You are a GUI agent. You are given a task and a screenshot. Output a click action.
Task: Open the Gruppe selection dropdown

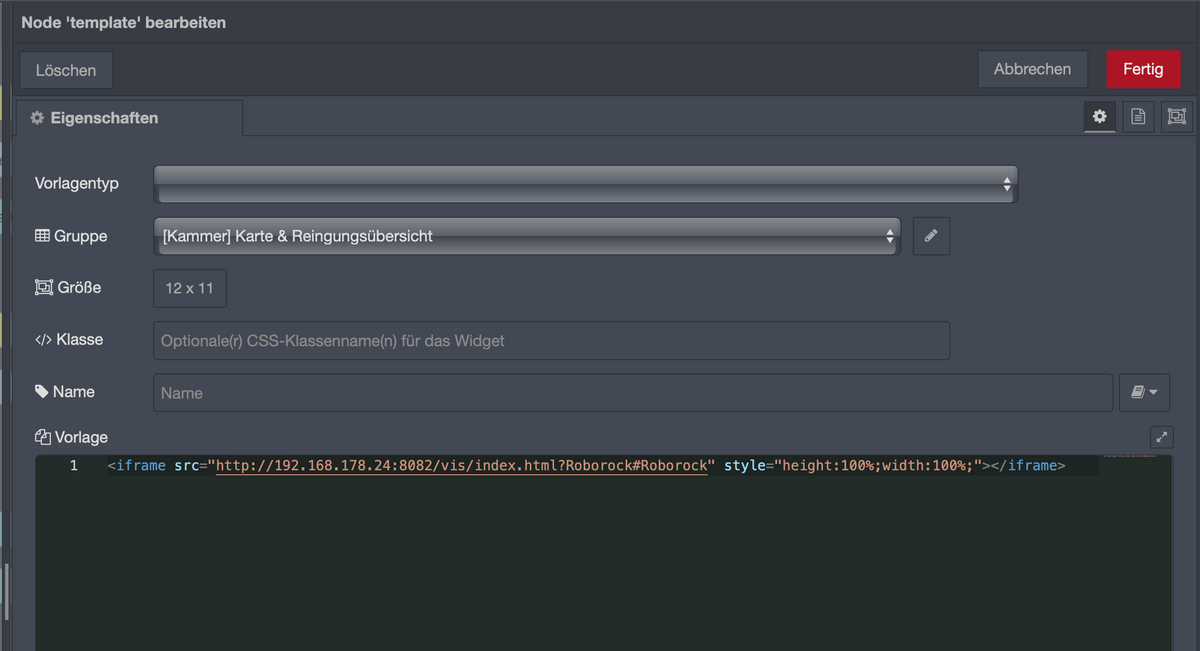527,236
